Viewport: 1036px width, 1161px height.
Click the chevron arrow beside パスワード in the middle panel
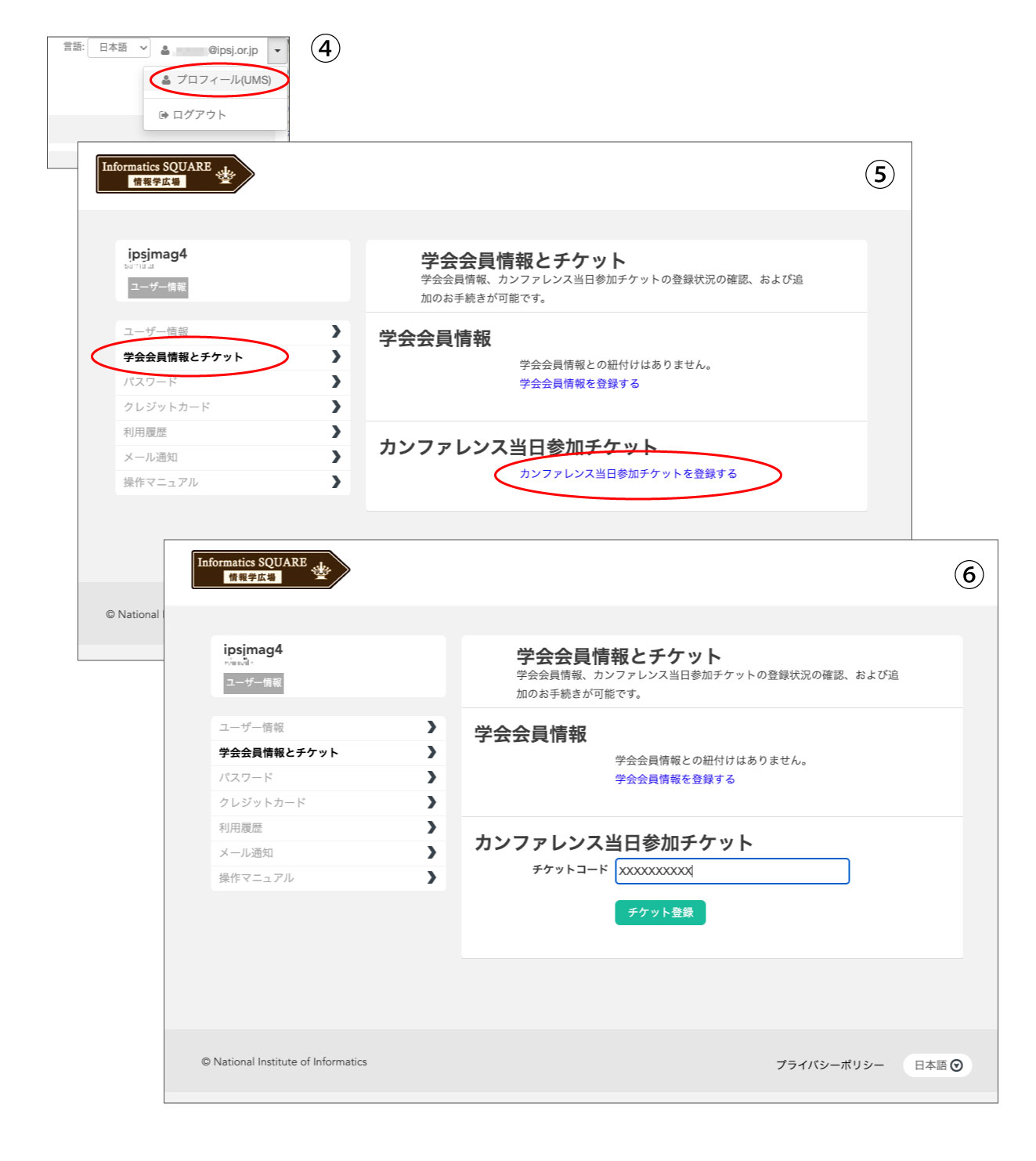click(x=336, y=382)
